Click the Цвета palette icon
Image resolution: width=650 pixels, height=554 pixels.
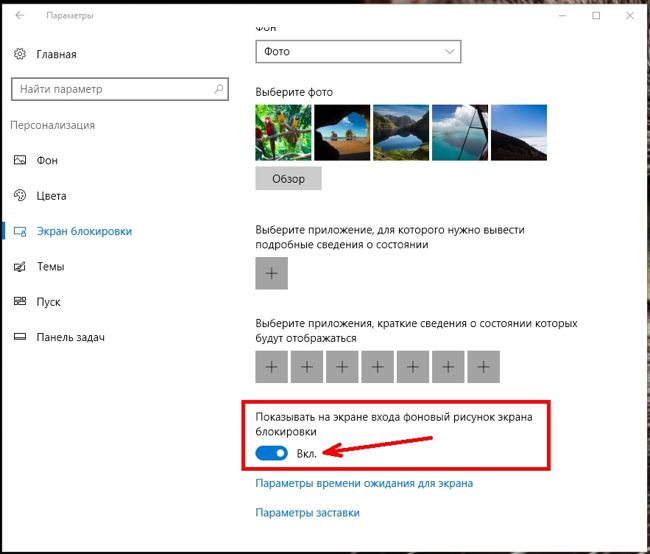(x=20, y=195)
